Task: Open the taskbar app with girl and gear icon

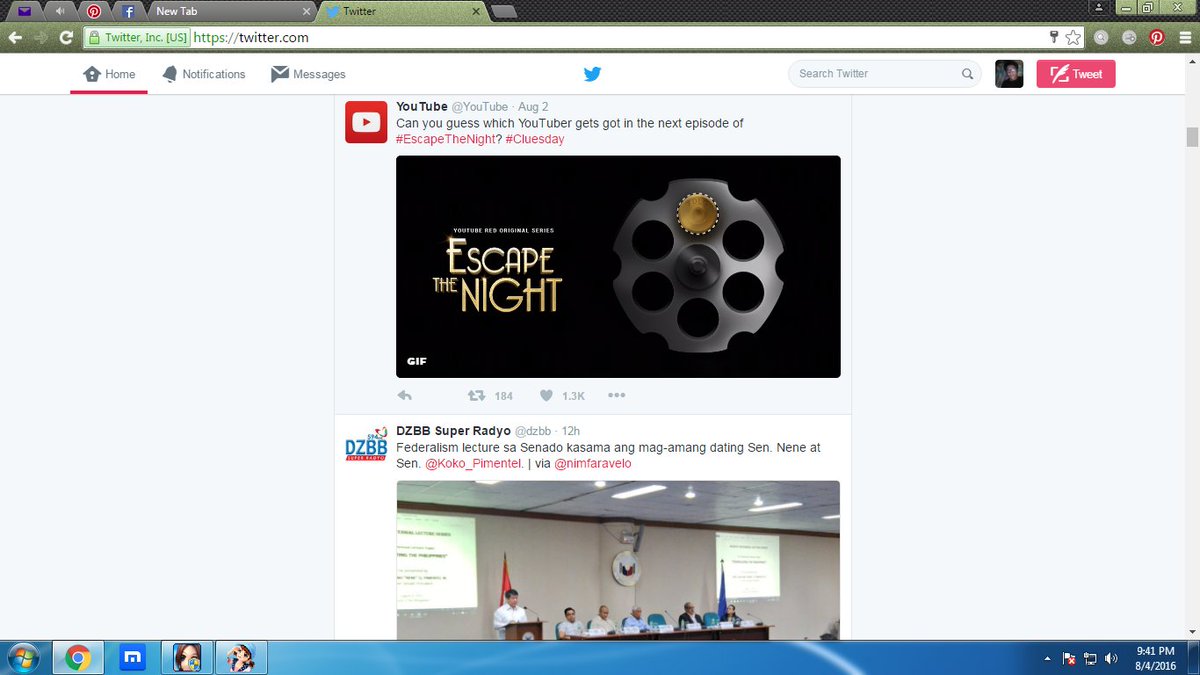Action: [188, 658]
